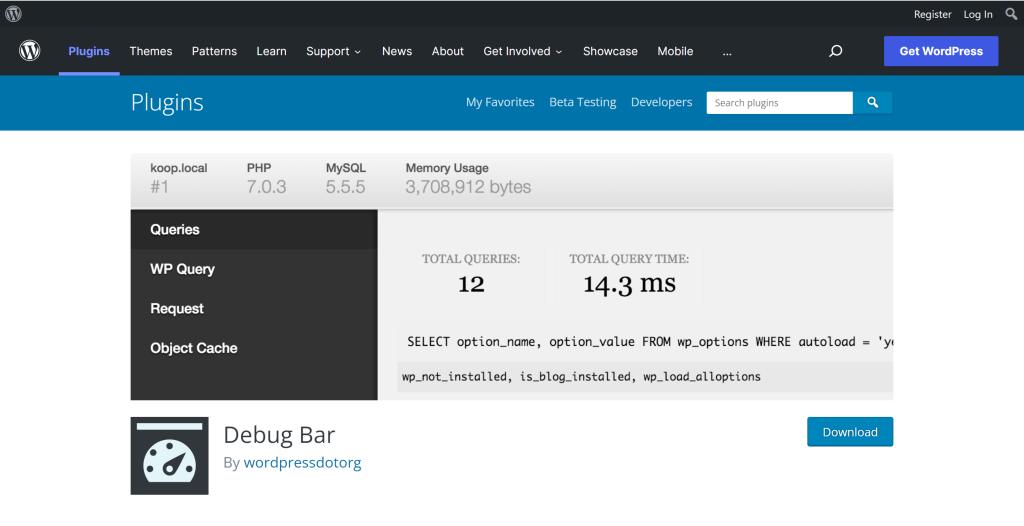Open the Plugins navigation item

pyautogui.click(x=89, y=51)
